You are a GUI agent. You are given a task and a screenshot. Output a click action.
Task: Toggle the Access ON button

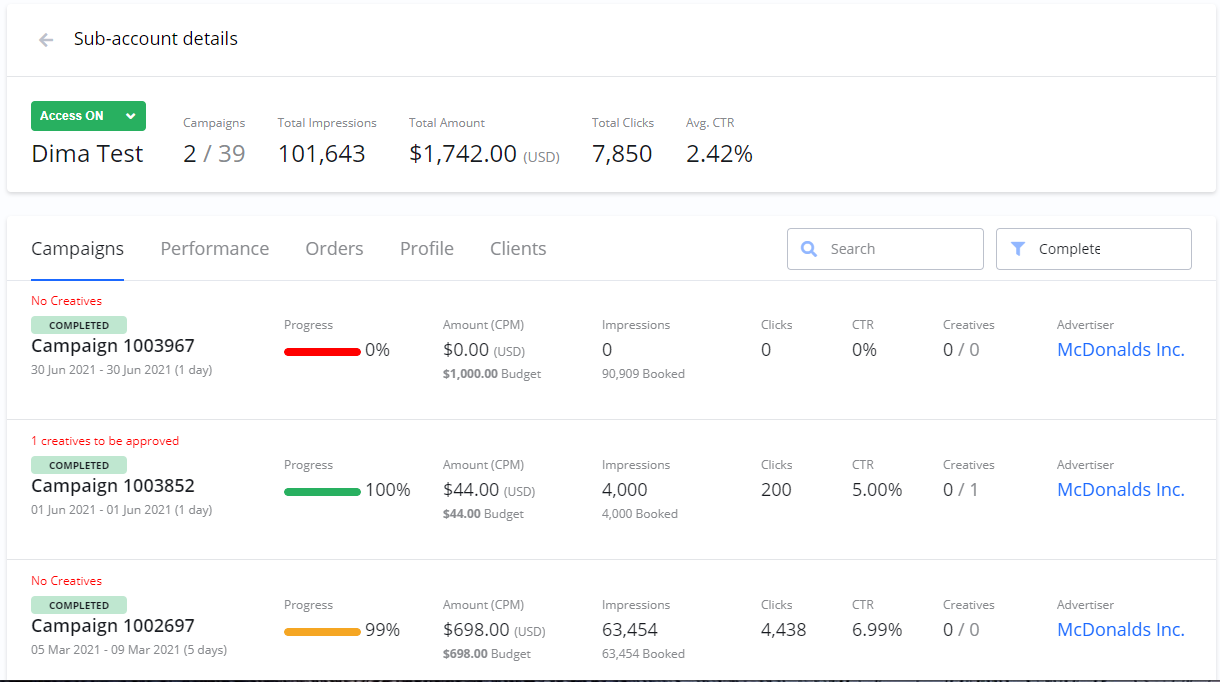73,116
